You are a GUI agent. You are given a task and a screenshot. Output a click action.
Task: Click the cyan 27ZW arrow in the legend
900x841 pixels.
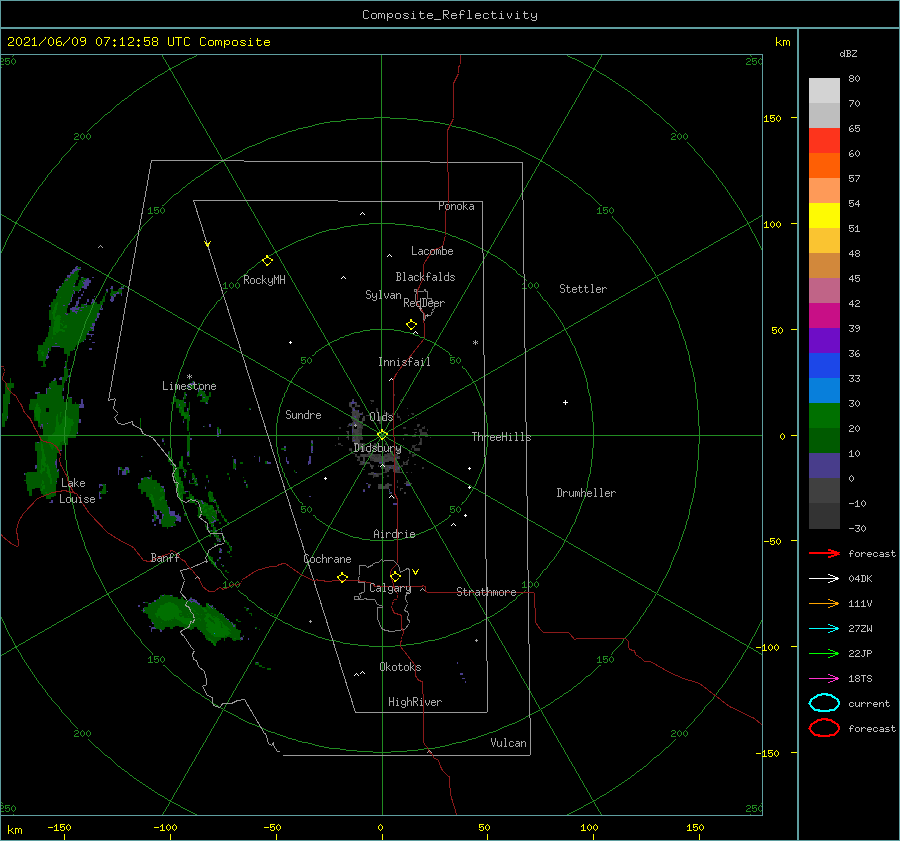(824, 629)
